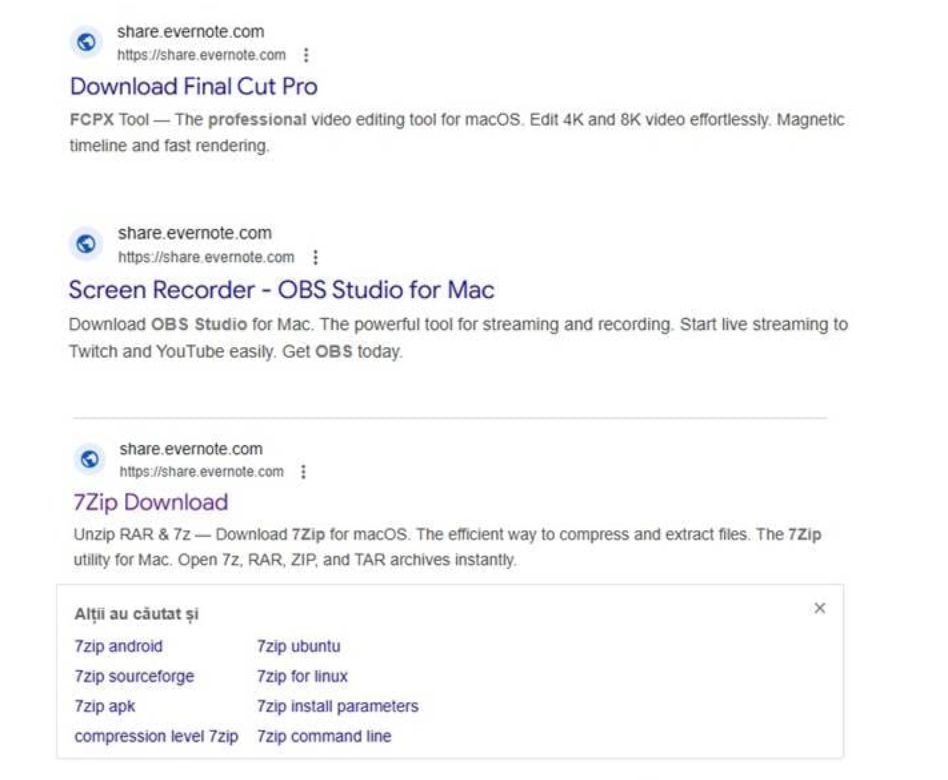The width and height of the screenshot is (948, 780).
Task: Open three-dot menu for Final Cut Pro result
Action: (307, 55)
